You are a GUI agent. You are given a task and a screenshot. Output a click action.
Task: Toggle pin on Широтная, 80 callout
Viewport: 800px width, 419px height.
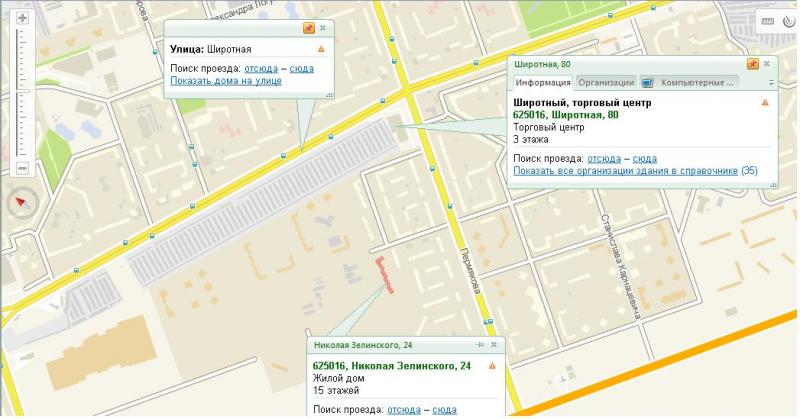pyautogui.click(x=753, y=64)
